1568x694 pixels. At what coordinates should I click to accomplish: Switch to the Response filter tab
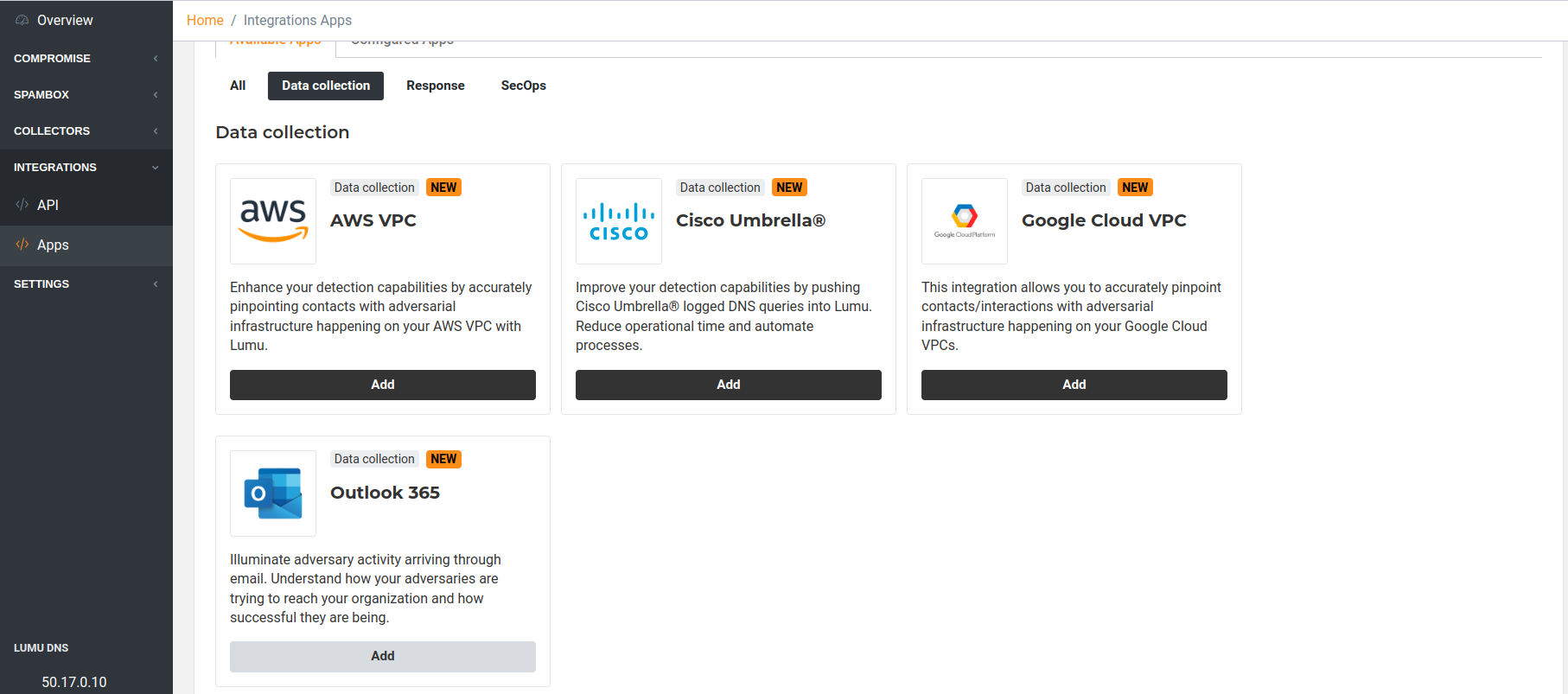436,86
